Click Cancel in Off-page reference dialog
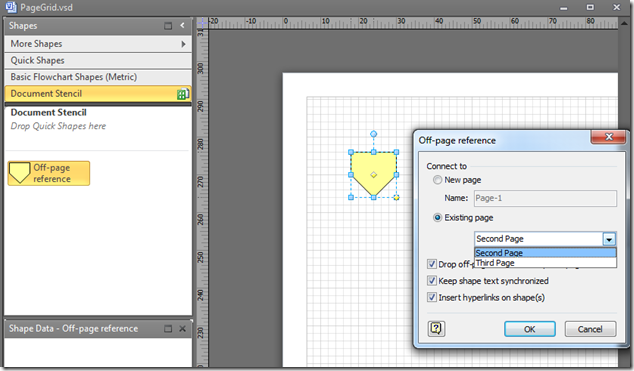The image size is (634, 371). pos(590,329)
